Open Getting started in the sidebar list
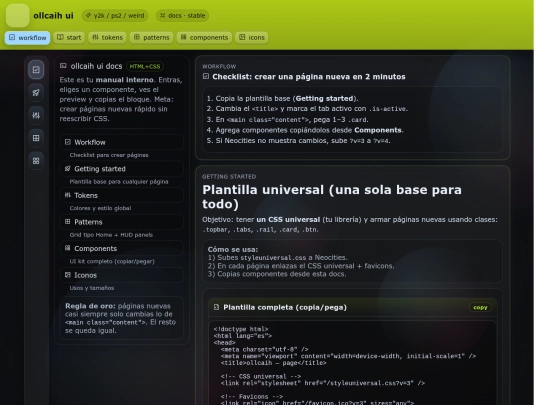Image resolution: width=540 pixels, height=405 pixels. pos(122,169)
